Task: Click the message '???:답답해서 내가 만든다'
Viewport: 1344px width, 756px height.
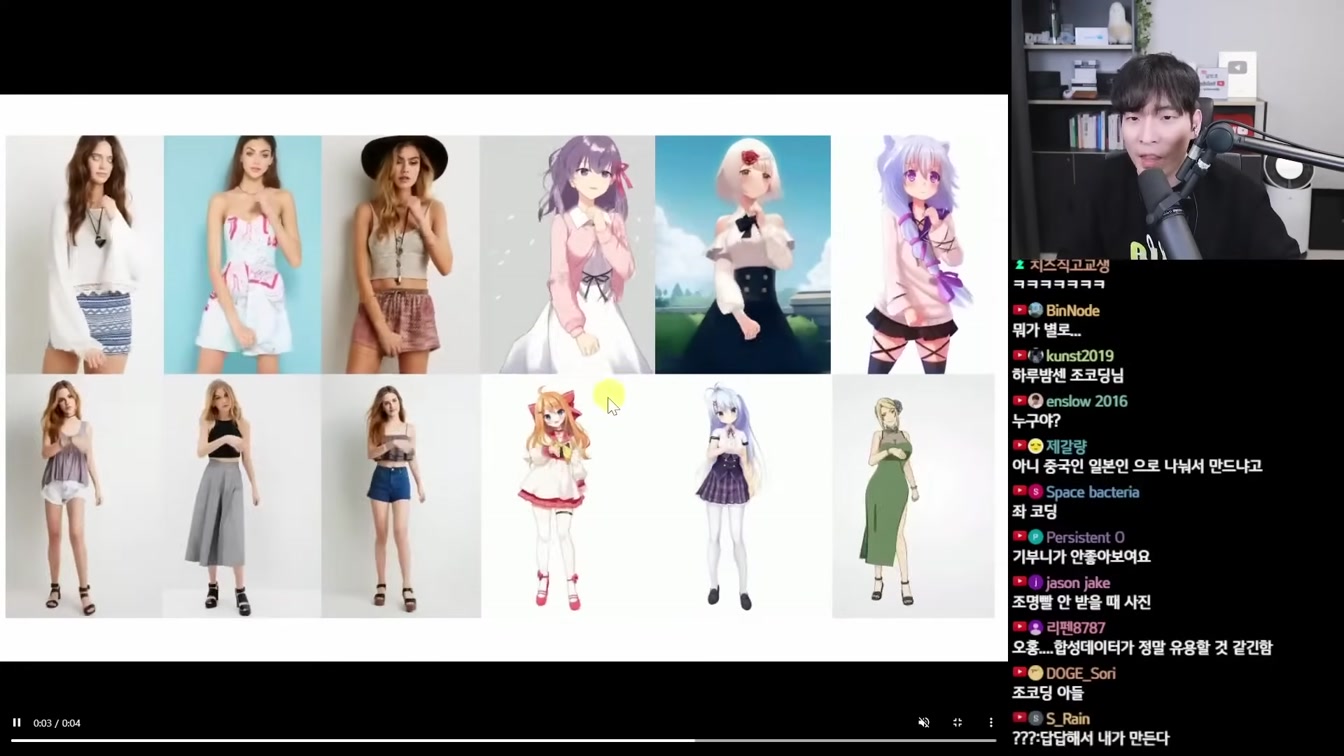Action: click(x=1090, y=738)
